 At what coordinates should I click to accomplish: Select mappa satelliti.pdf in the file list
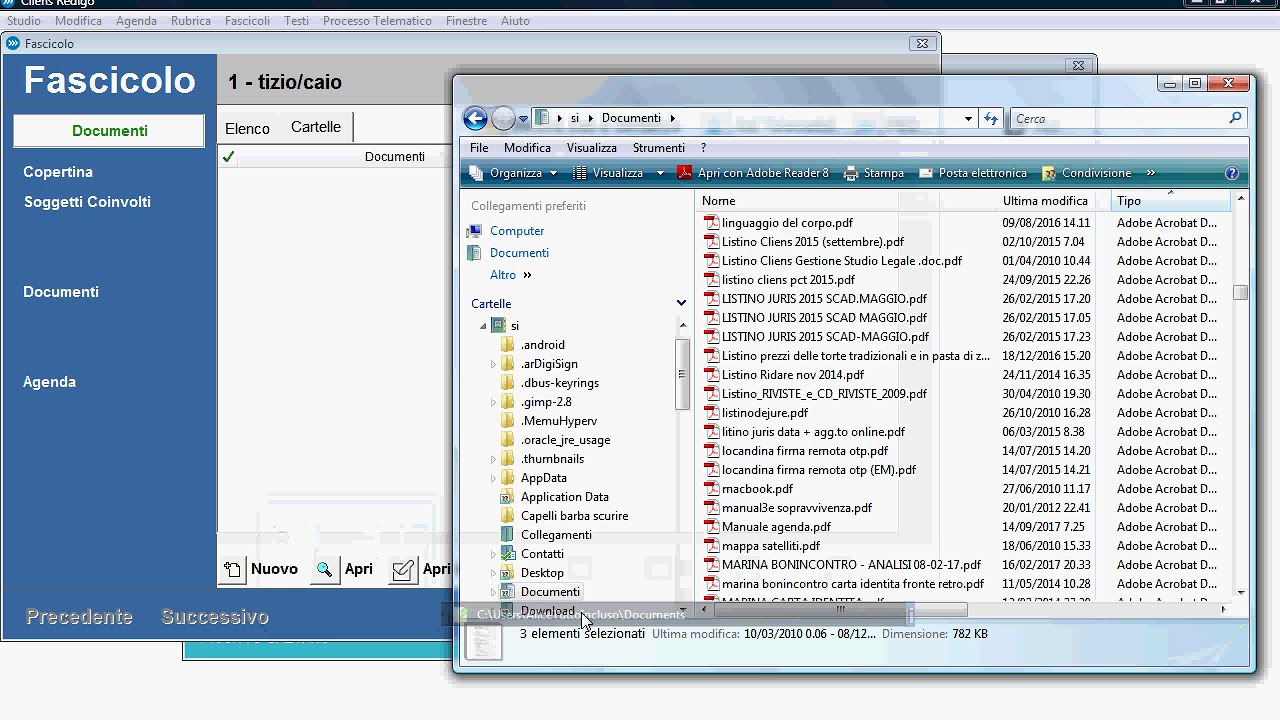point(771,546)
